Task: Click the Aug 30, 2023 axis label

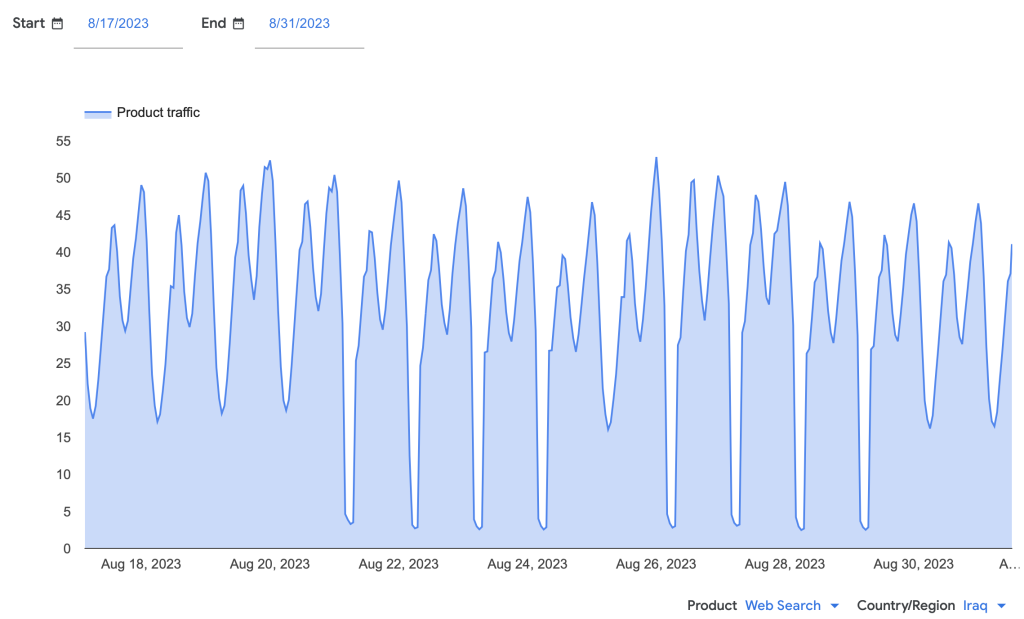Action: tap(913, 564)
